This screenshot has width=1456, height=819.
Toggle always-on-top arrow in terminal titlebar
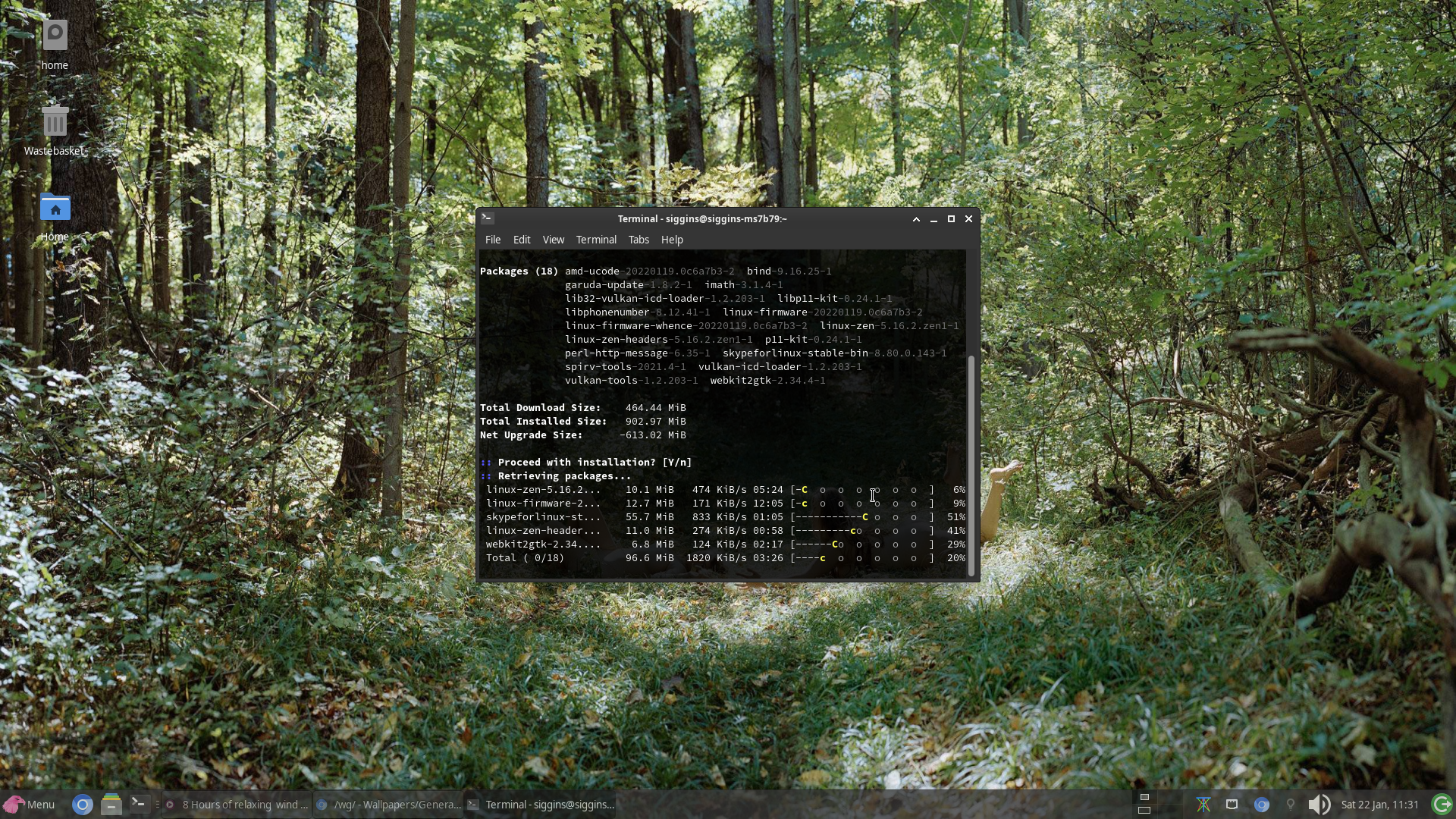(916, 219)
